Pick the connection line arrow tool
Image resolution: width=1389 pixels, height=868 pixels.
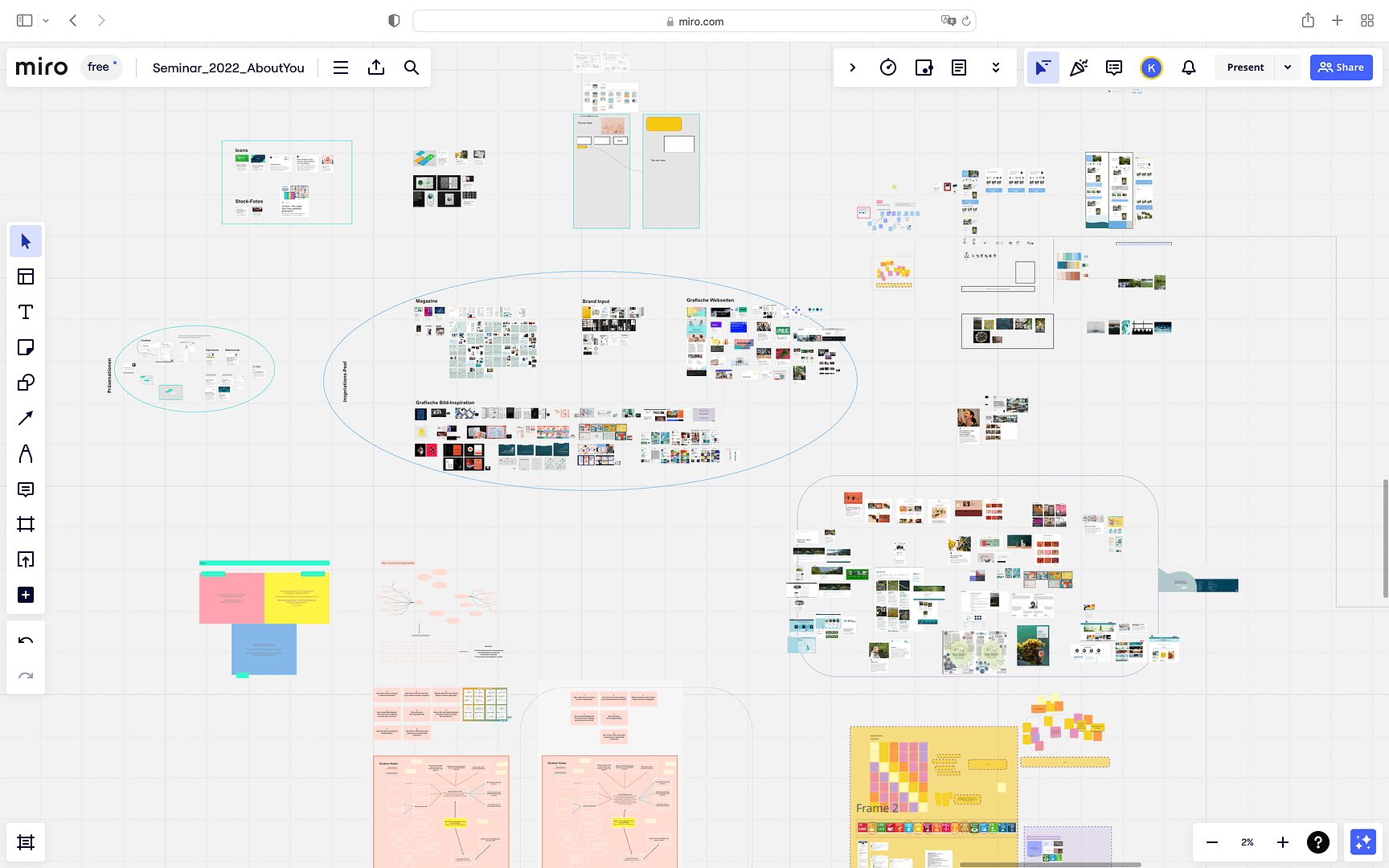(26, 418)
